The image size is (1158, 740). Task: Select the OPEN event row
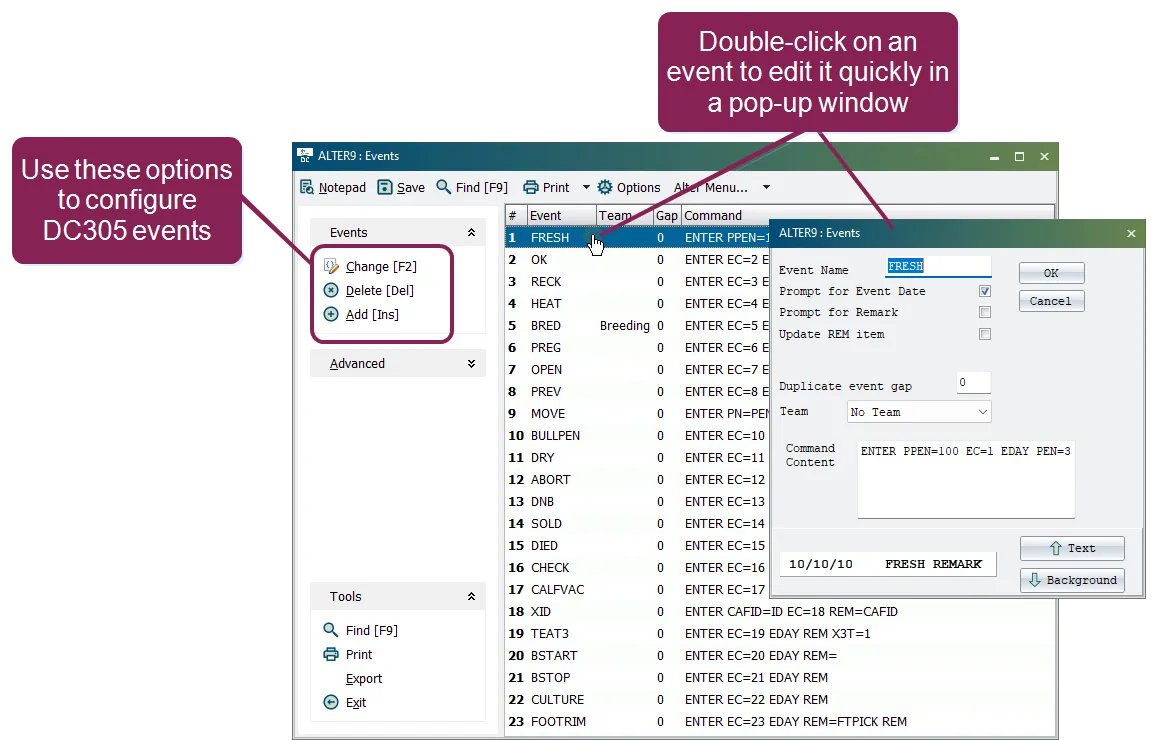click(x=637, y=369)
